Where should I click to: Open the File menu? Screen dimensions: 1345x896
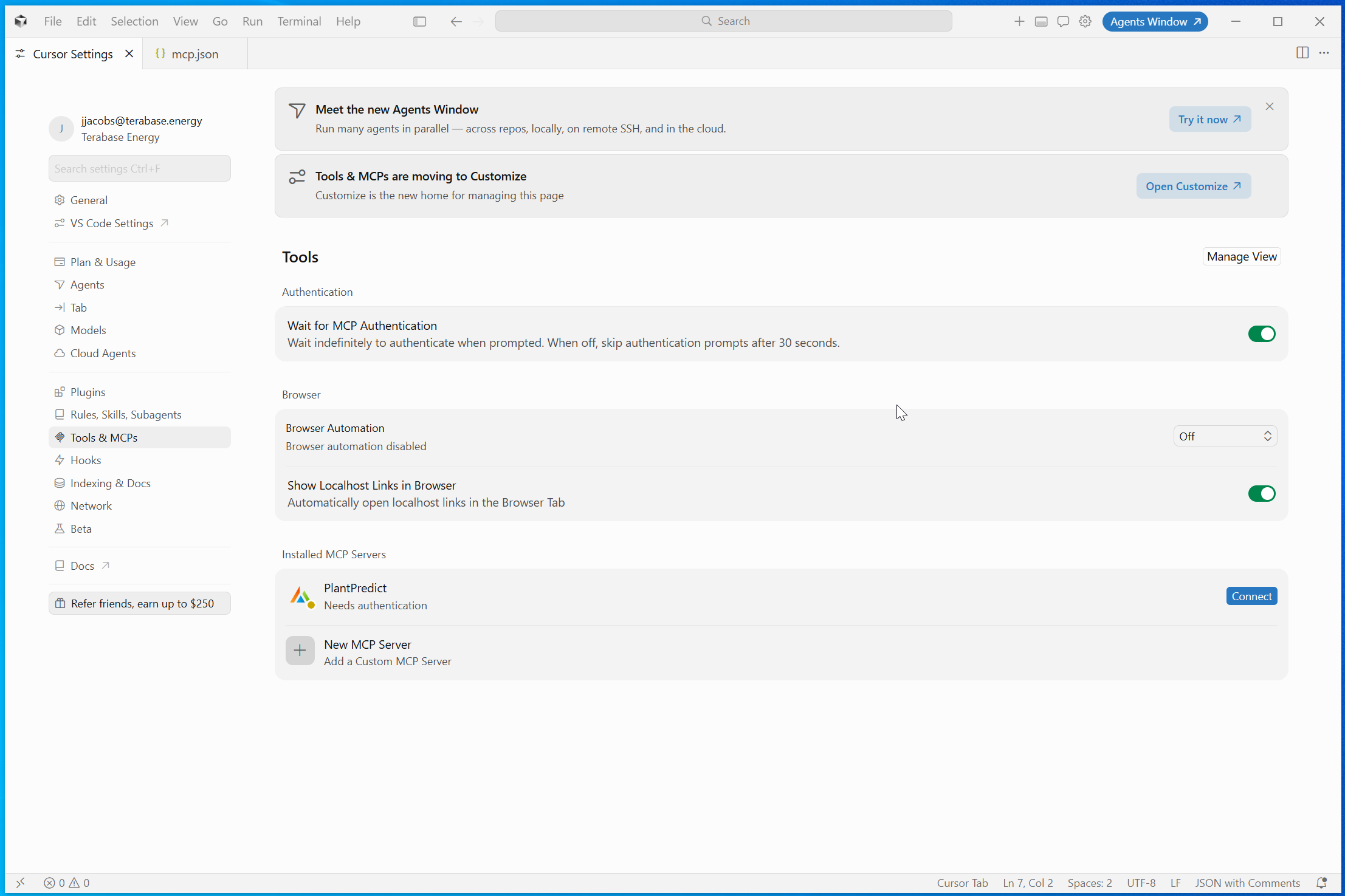click(53, 21)
